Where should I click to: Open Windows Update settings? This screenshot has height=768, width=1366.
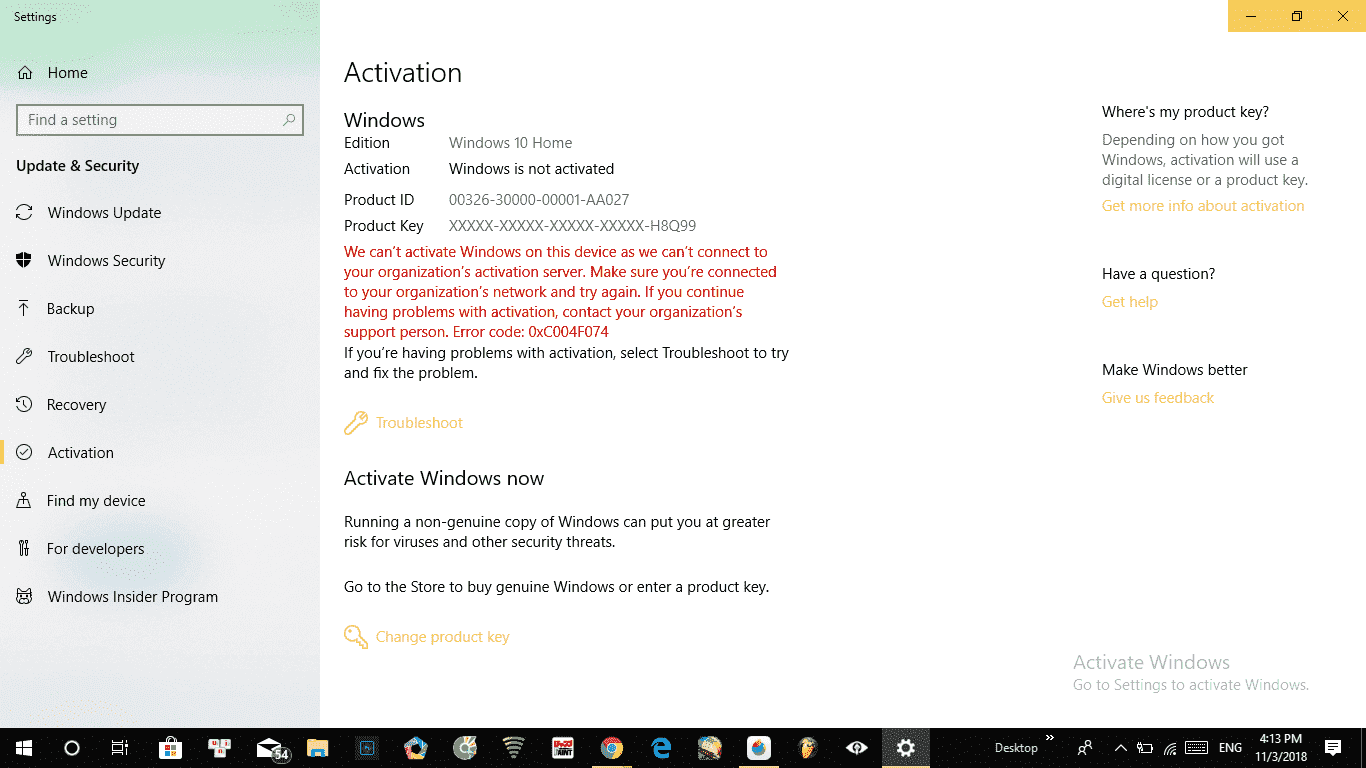pyautogui.click(x=160, y=213)
